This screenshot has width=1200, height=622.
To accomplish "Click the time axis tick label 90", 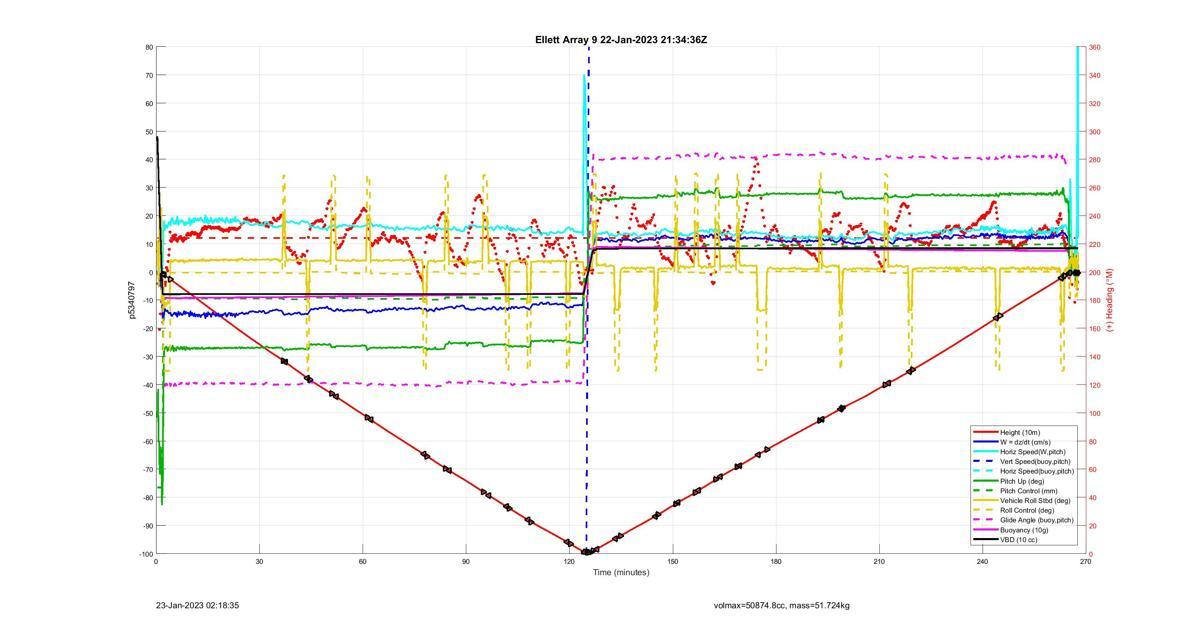I will pos(466,562).
